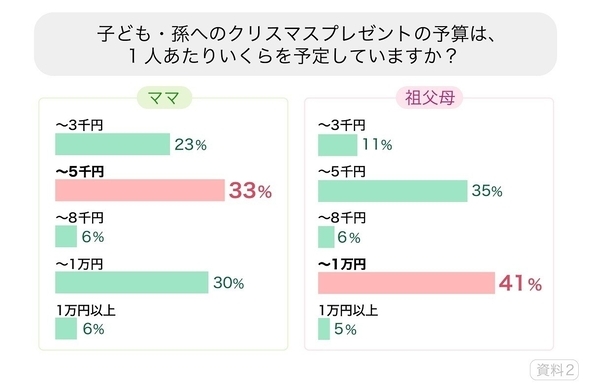Click the 〜3千円 label under ママ
This screenshot has height=390, width=591.
point(79,125)
